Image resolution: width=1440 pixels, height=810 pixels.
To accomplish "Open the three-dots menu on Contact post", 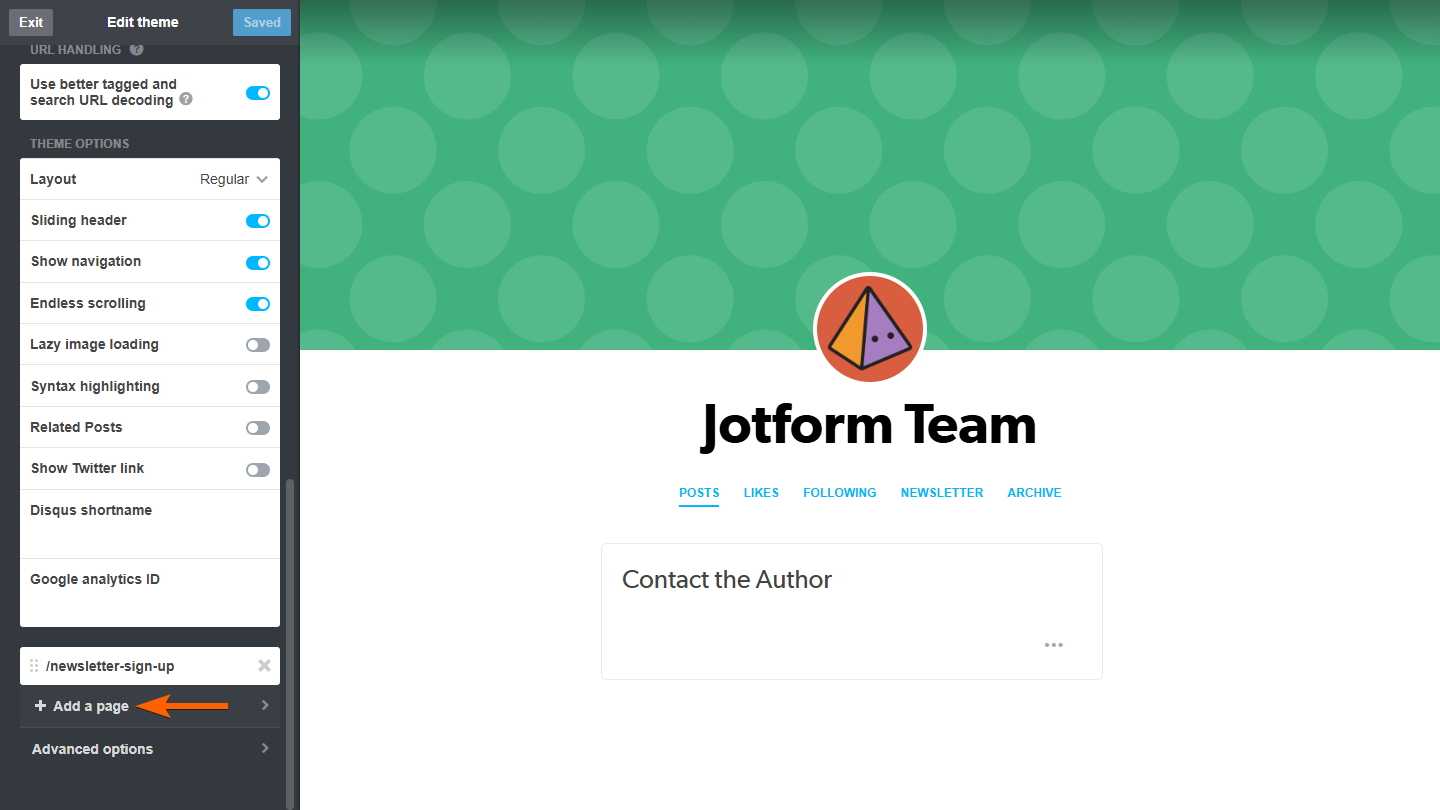I will [1054, 645].
